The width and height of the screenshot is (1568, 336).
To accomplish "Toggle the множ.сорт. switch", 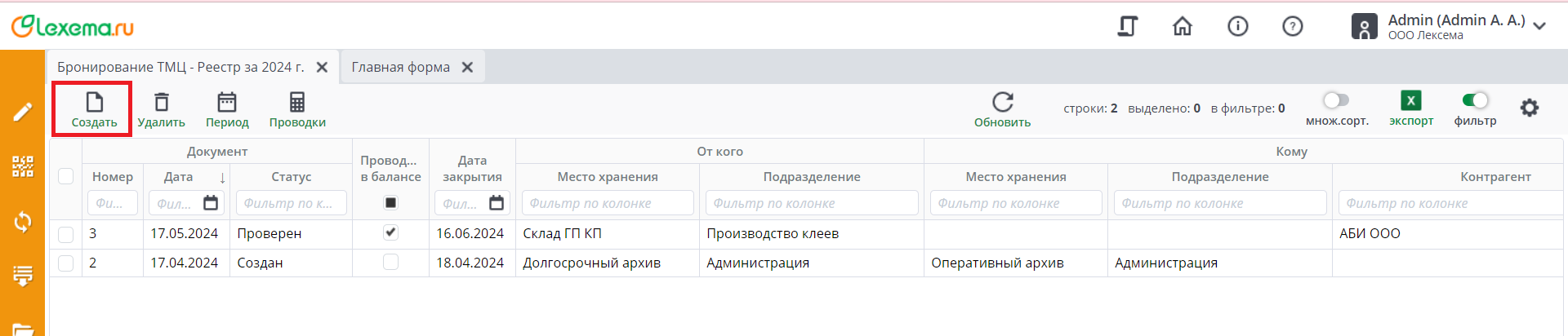I will (x=1336, y=100).
